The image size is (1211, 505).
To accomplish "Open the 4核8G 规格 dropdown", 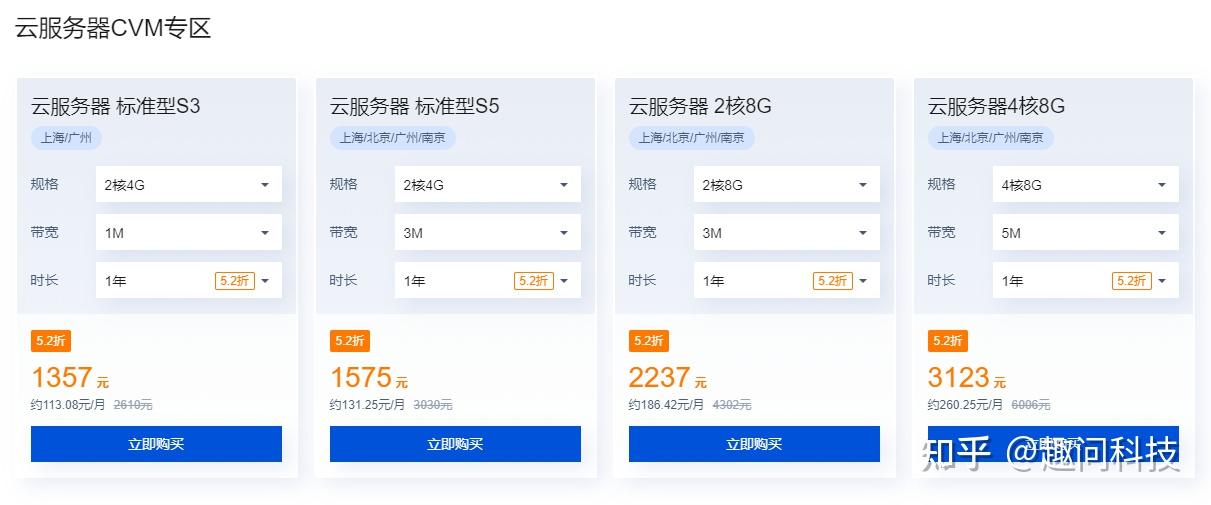I will click(1086, 185).
